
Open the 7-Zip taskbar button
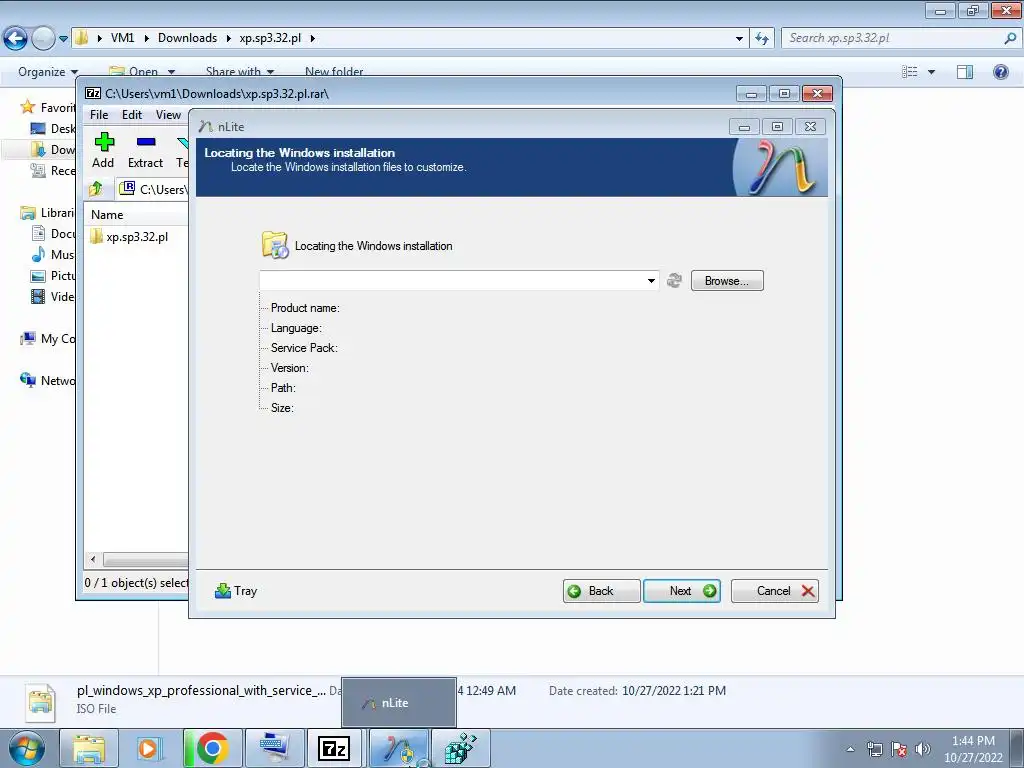click(334, 748)
